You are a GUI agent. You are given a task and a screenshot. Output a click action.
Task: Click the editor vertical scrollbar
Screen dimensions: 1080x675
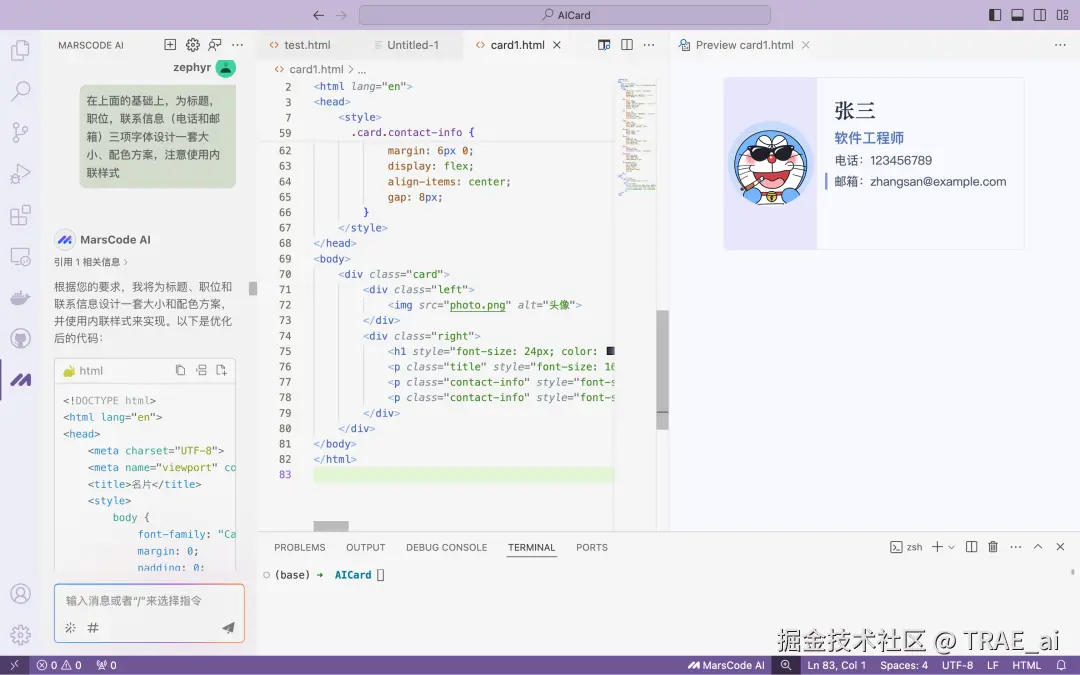[662, 369]
